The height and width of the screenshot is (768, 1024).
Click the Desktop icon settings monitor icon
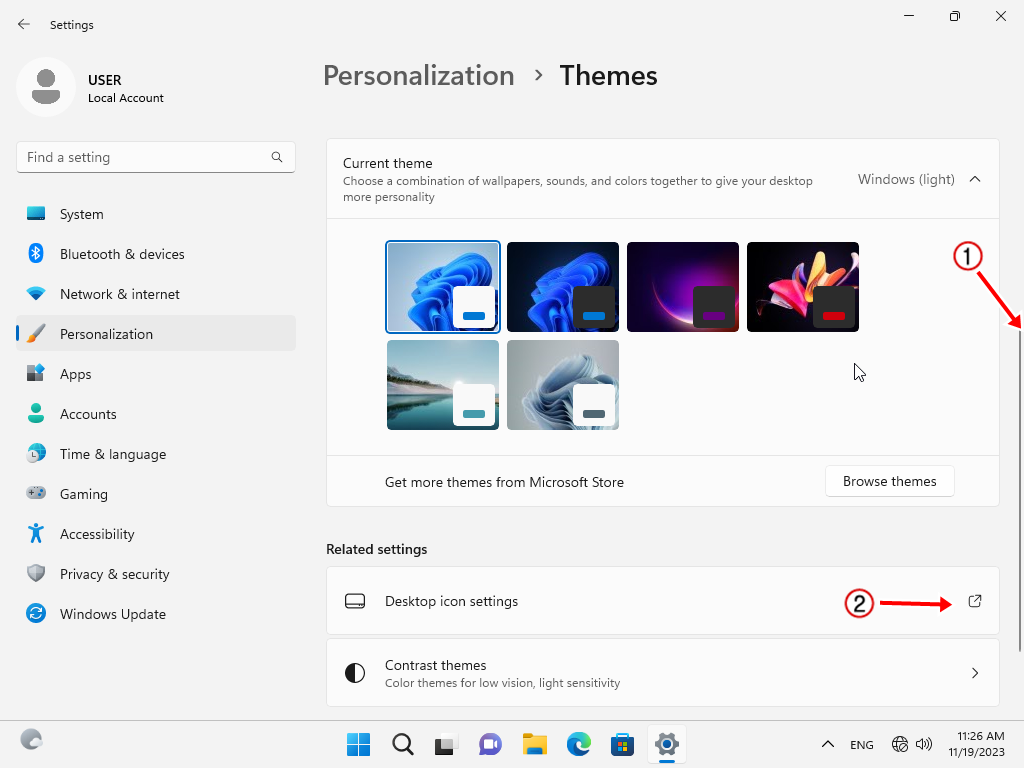pyautogui.click(x=355, y=601)
